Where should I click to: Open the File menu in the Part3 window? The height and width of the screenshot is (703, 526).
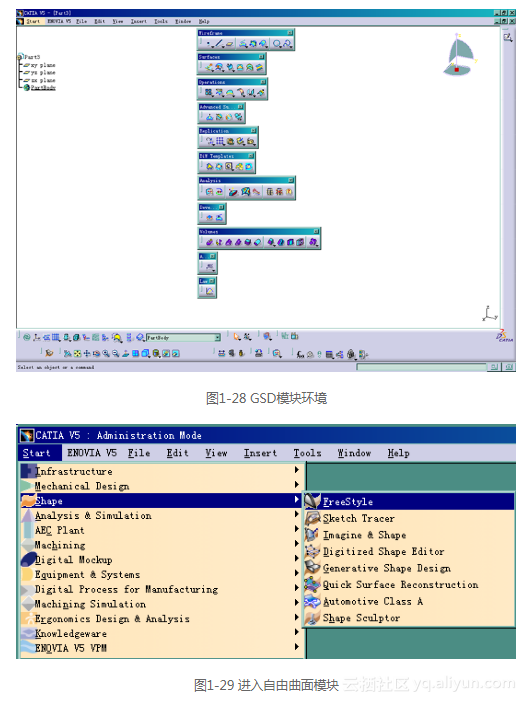coord(81,21)
